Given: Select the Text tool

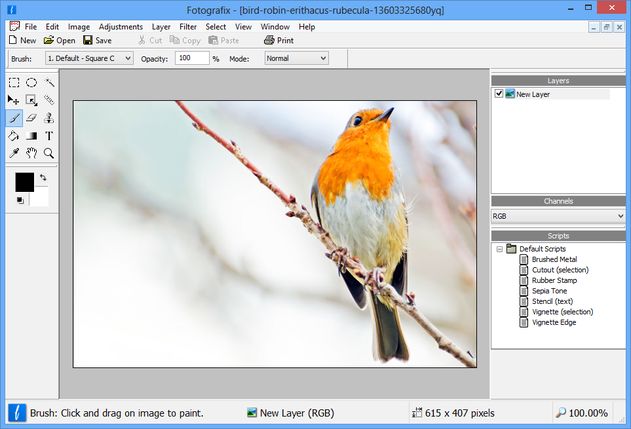Looking at the screenshot, I should click(49, 135).
